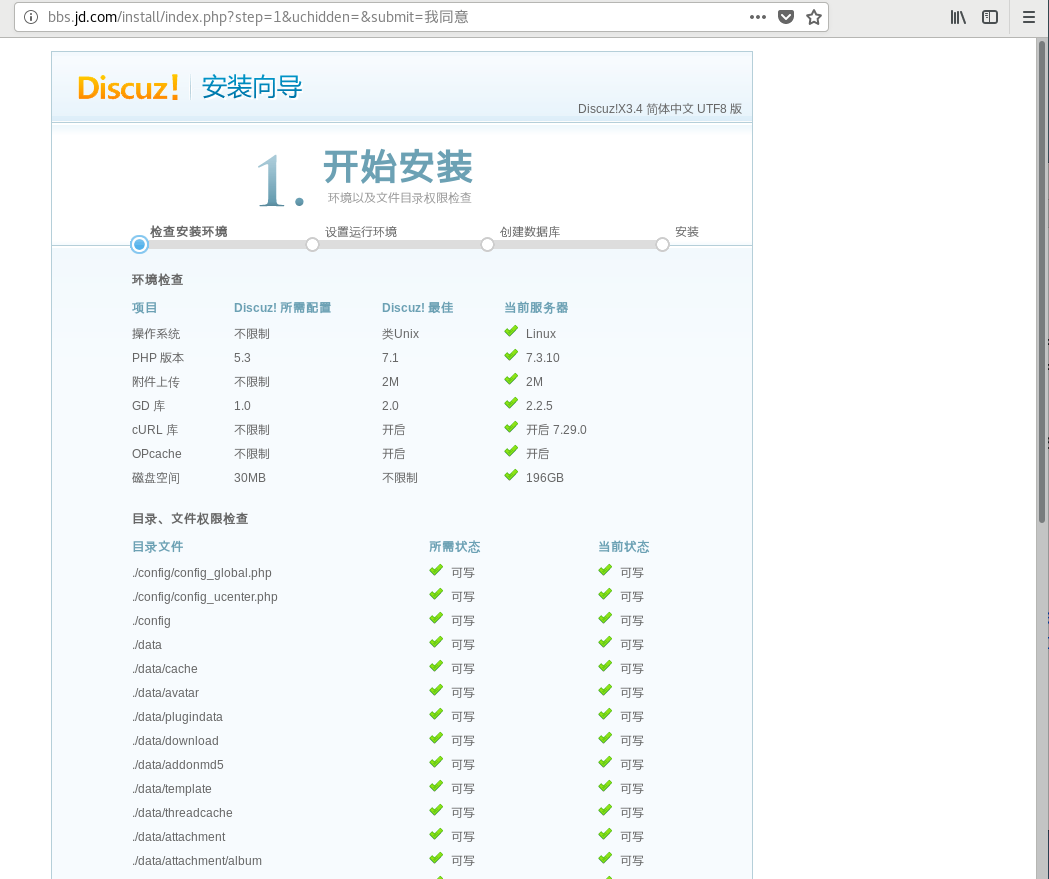The height and width of the screenshot is (879, 1049).
Task: Click 所需状态 check for ./data/attachment
Action: 436,834
